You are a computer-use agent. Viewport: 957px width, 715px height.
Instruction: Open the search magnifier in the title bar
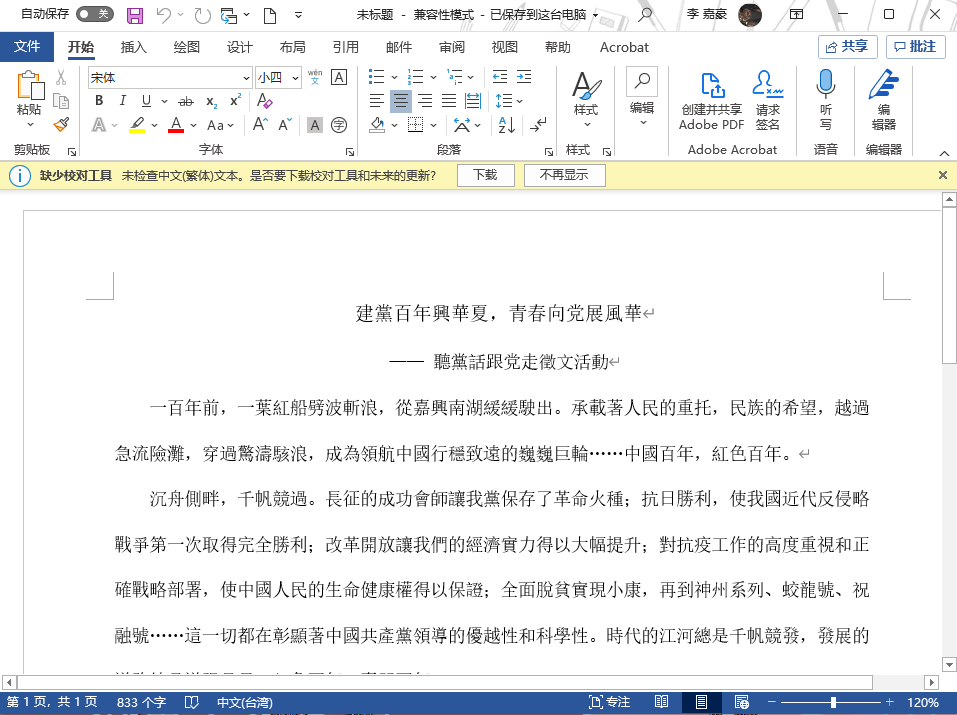coord(645,14)
